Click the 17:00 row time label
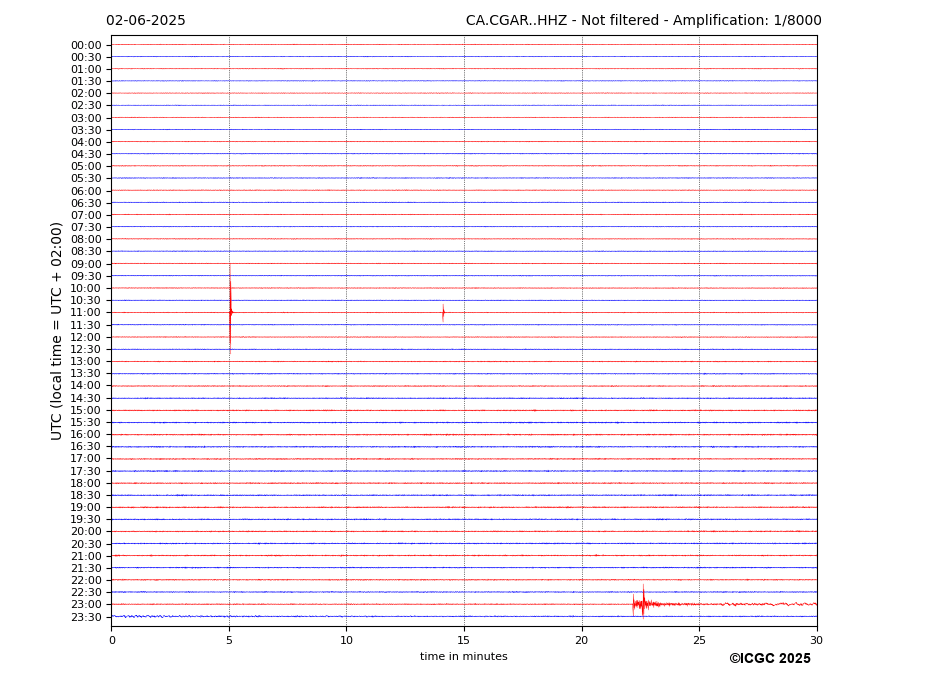The image size is (927, 696). click(86, 458)
